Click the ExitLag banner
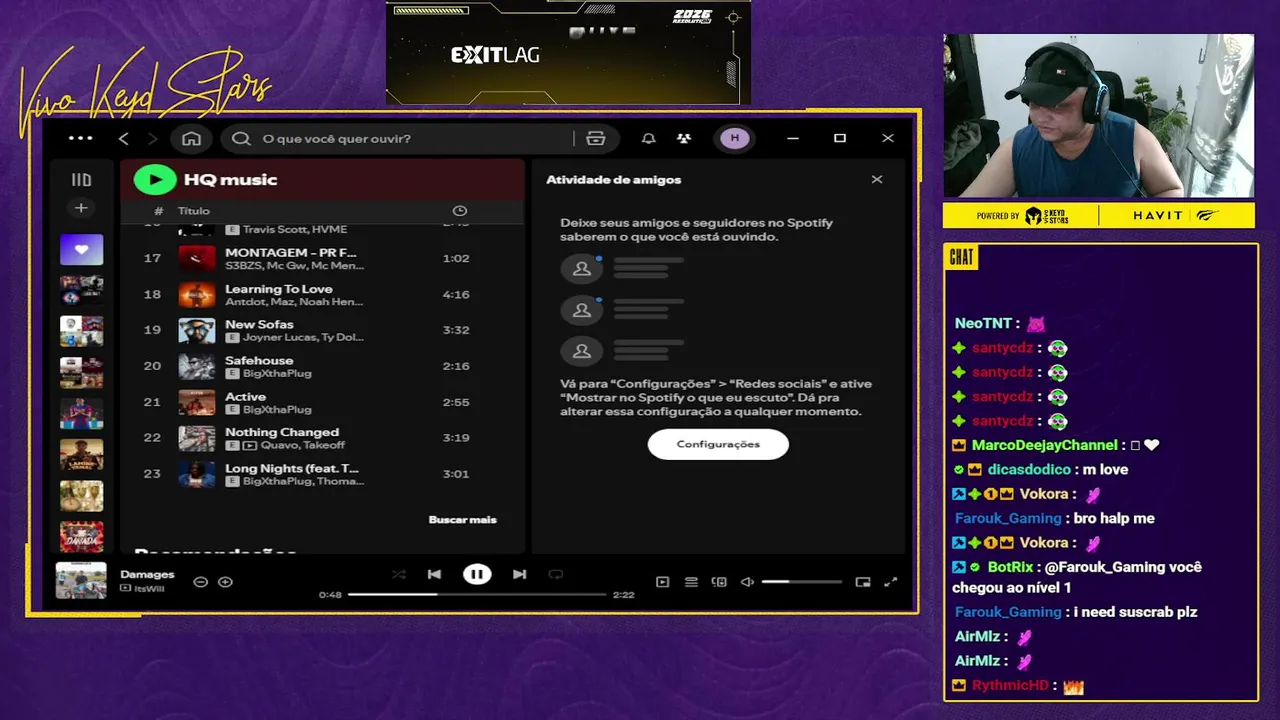The width and height of the screenshot is (1280, 720). coord(568,52)
